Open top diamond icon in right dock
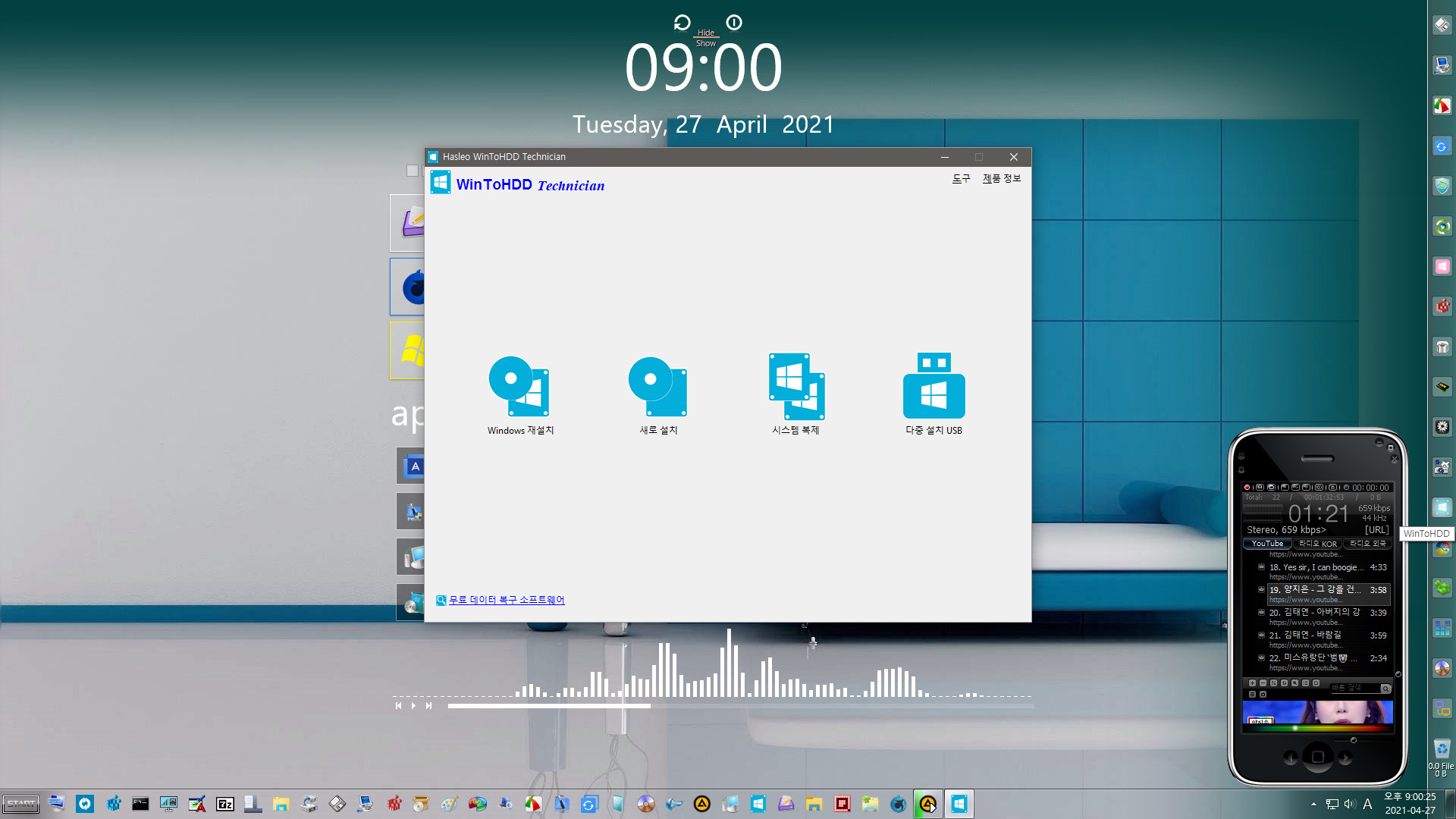This screenshot has height=819, width=1456. [x=1442, y=25]
